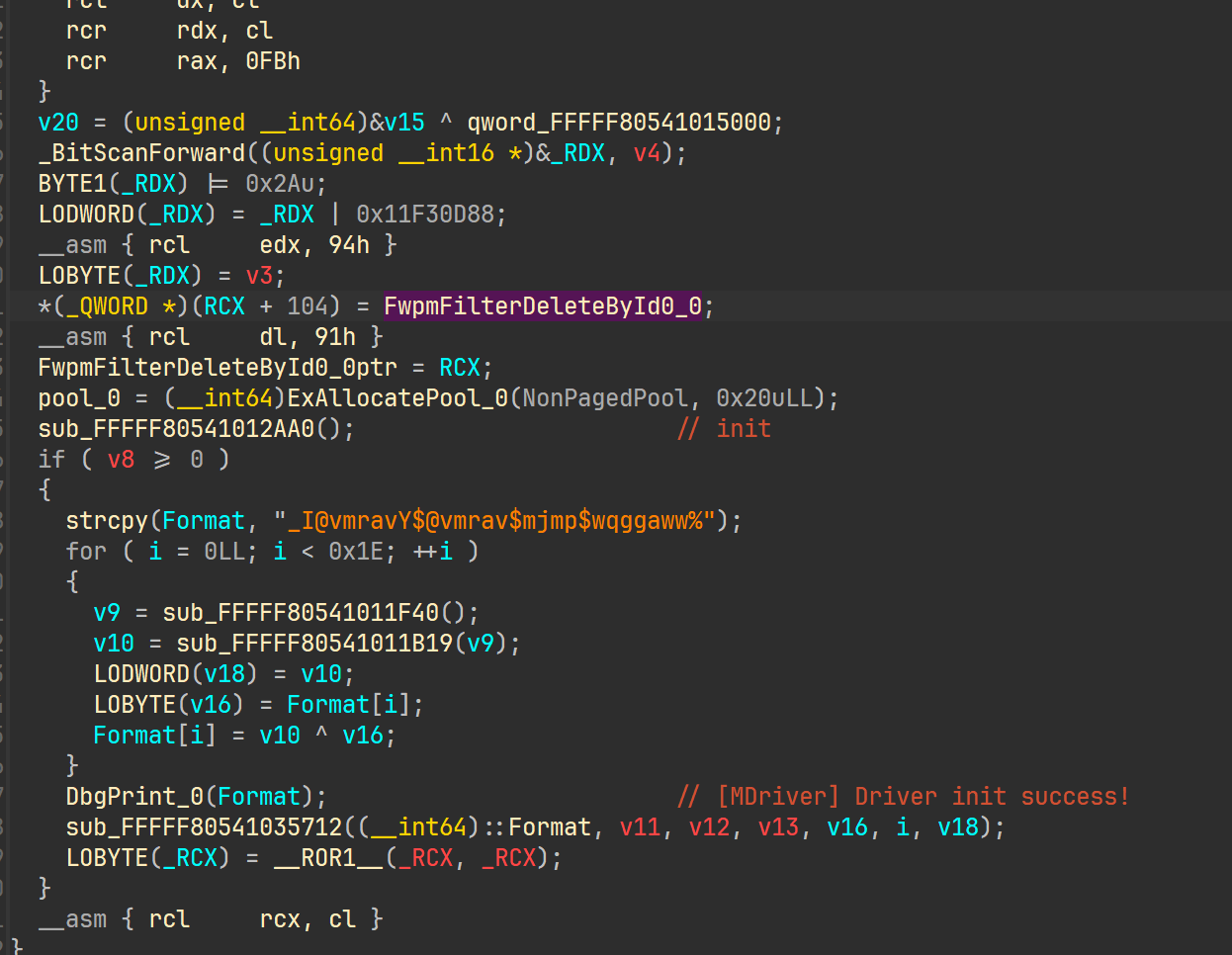Viewport: 1232px width, 955px height.
Task: Click the v20 variable assignment
Action: tap(58, 123)
